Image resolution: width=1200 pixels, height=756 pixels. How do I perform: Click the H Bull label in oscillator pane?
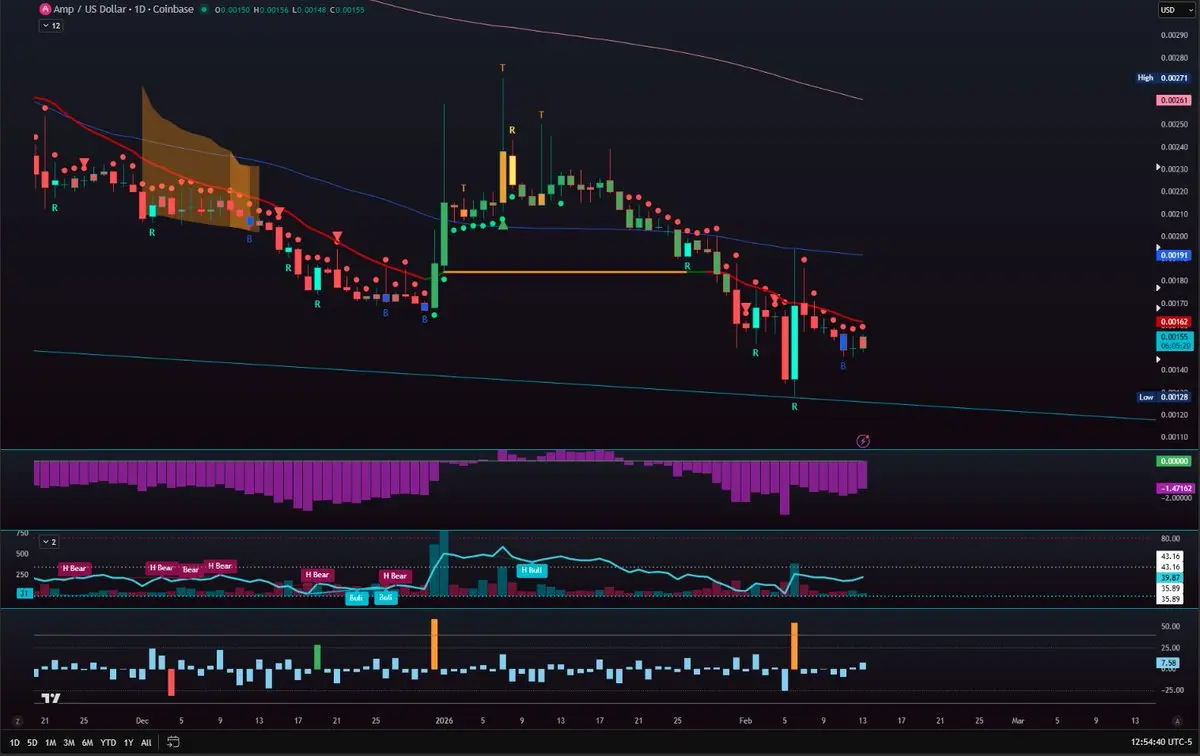click(531, 570)
